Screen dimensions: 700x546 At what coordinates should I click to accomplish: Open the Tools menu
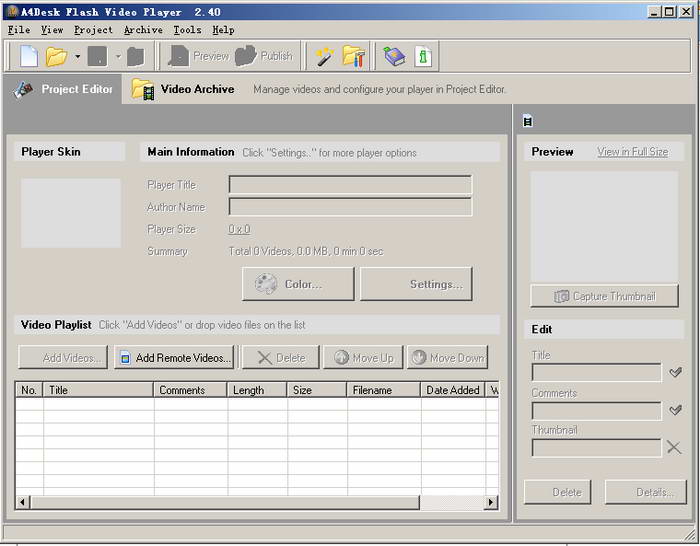pos(188,30)
